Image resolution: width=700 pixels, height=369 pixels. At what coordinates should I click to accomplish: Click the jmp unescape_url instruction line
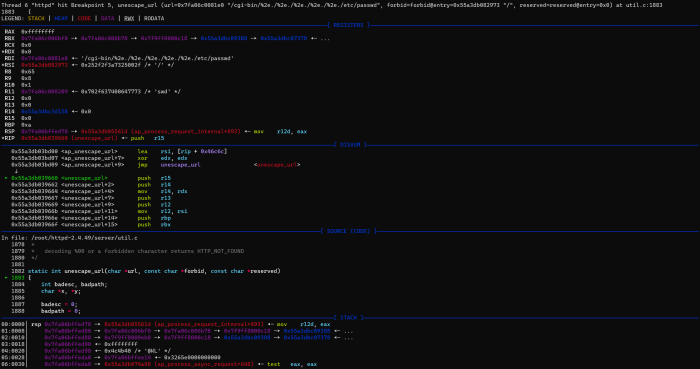(155, 165)
